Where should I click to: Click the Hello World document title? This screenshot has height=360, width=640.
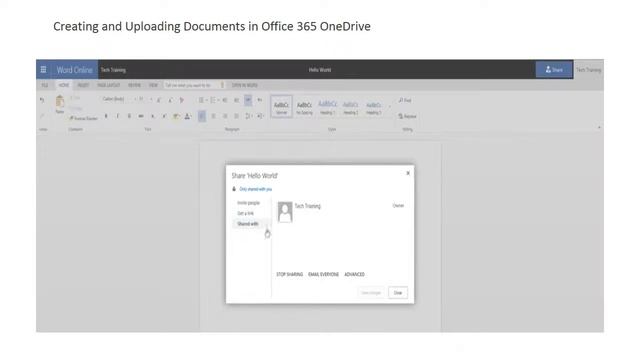coord(320,70)
